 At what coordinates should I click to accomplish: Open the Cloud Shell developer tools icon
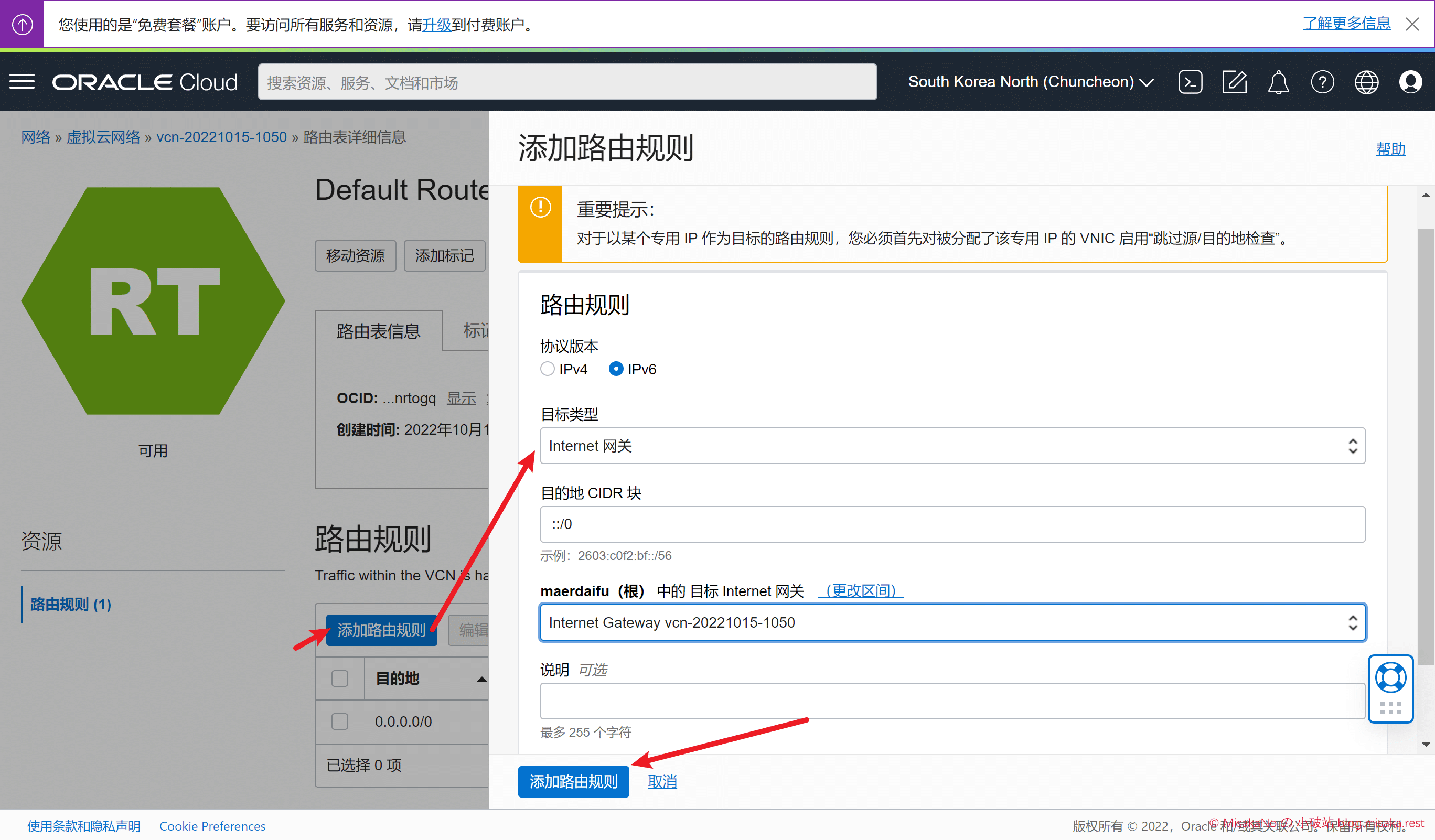point(1190,82)
